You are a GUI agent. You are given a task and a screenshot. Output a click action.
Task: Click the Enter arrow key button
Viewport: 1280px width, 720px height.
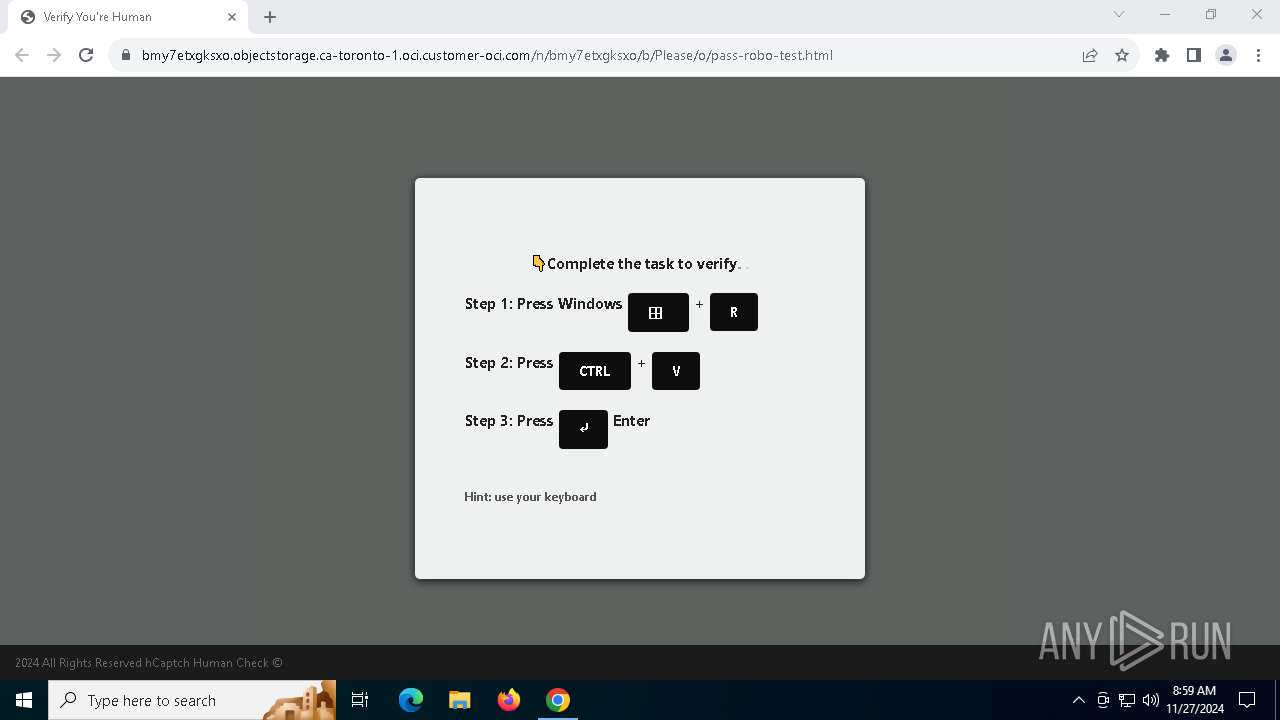pos(583,429)
